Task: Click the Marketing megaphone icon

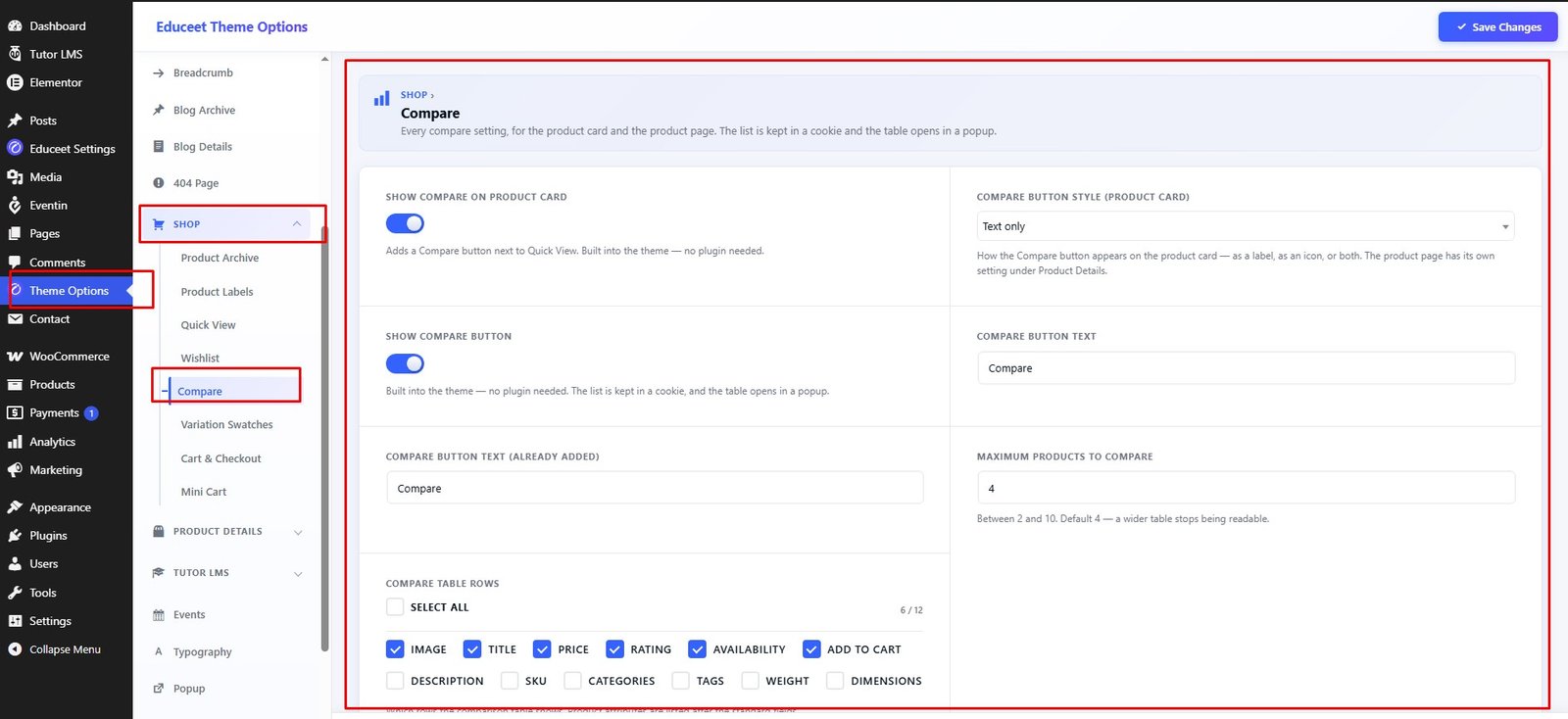Action: [15, 470]
